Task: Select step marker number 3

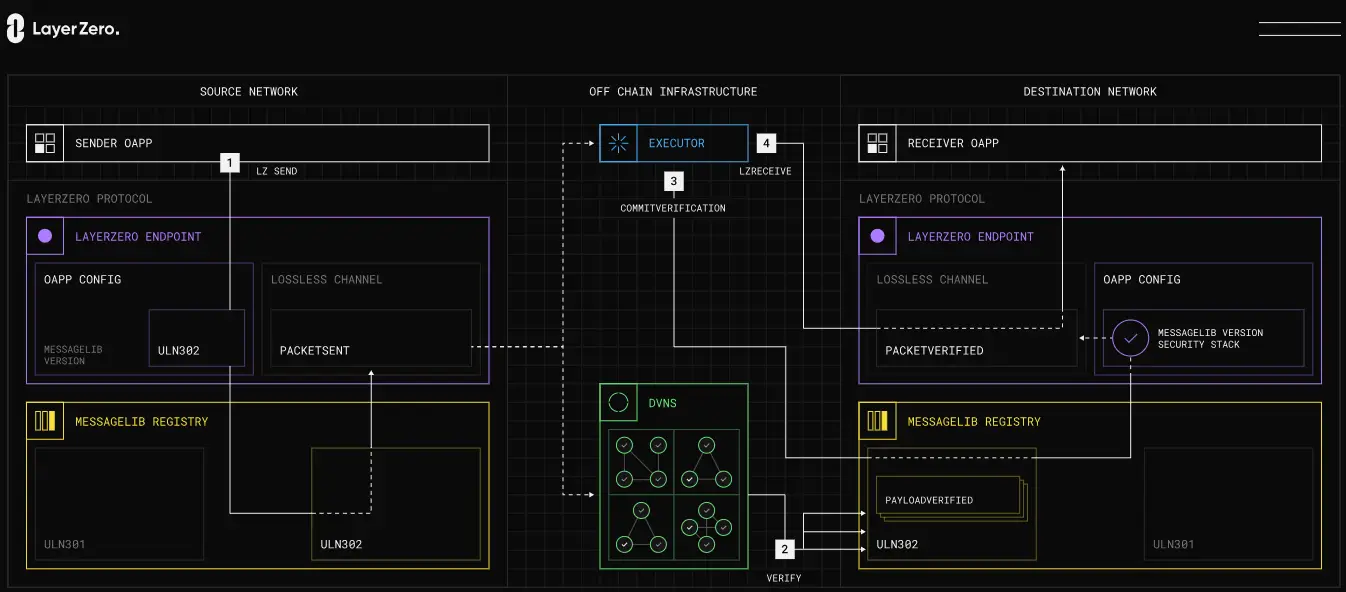Action: point(674,181)
